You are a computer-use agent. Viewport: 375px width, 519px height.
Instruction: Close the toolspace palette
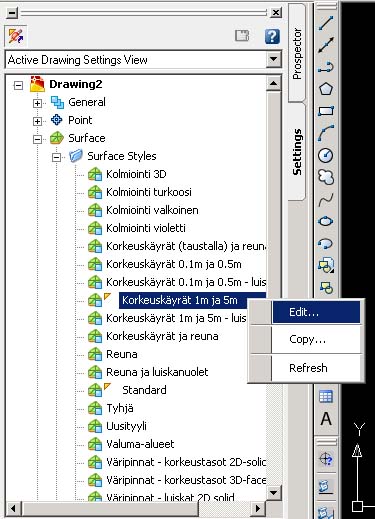[276, 13]
